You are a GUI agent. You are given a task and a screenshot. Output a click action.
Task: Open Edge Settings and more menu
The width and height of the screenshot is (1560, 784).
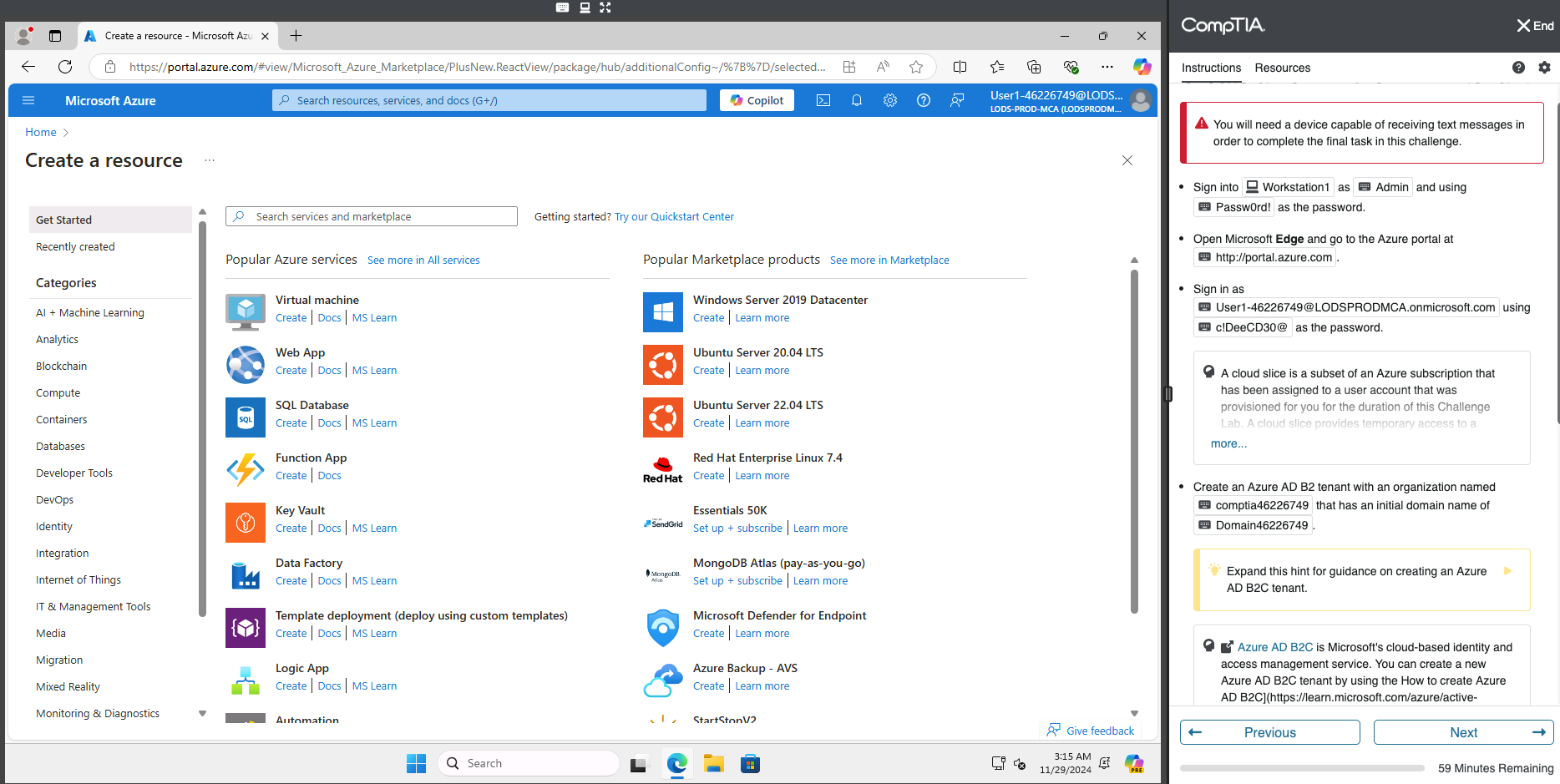pyautogui.click(x=1107, y=67)
